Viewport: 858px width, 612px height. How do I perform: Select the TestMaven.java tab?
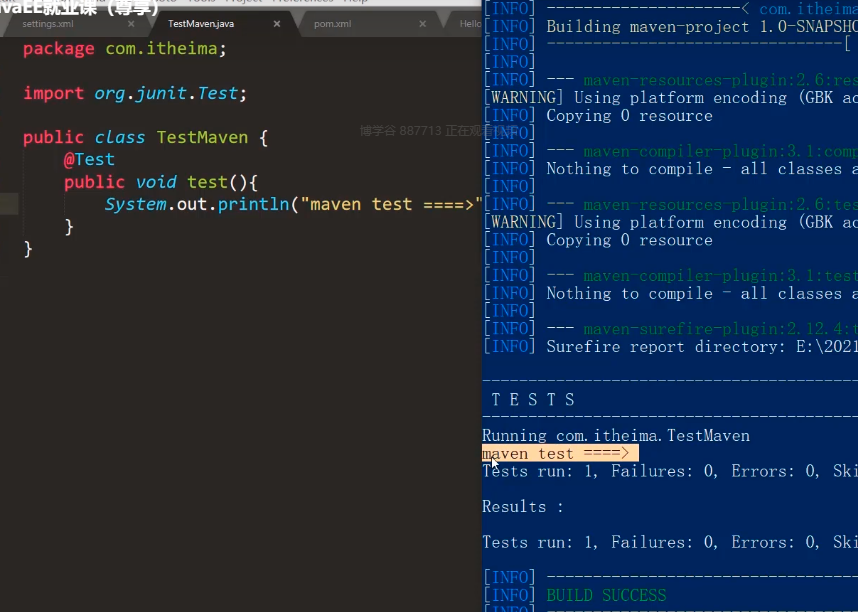coord(201,24)
